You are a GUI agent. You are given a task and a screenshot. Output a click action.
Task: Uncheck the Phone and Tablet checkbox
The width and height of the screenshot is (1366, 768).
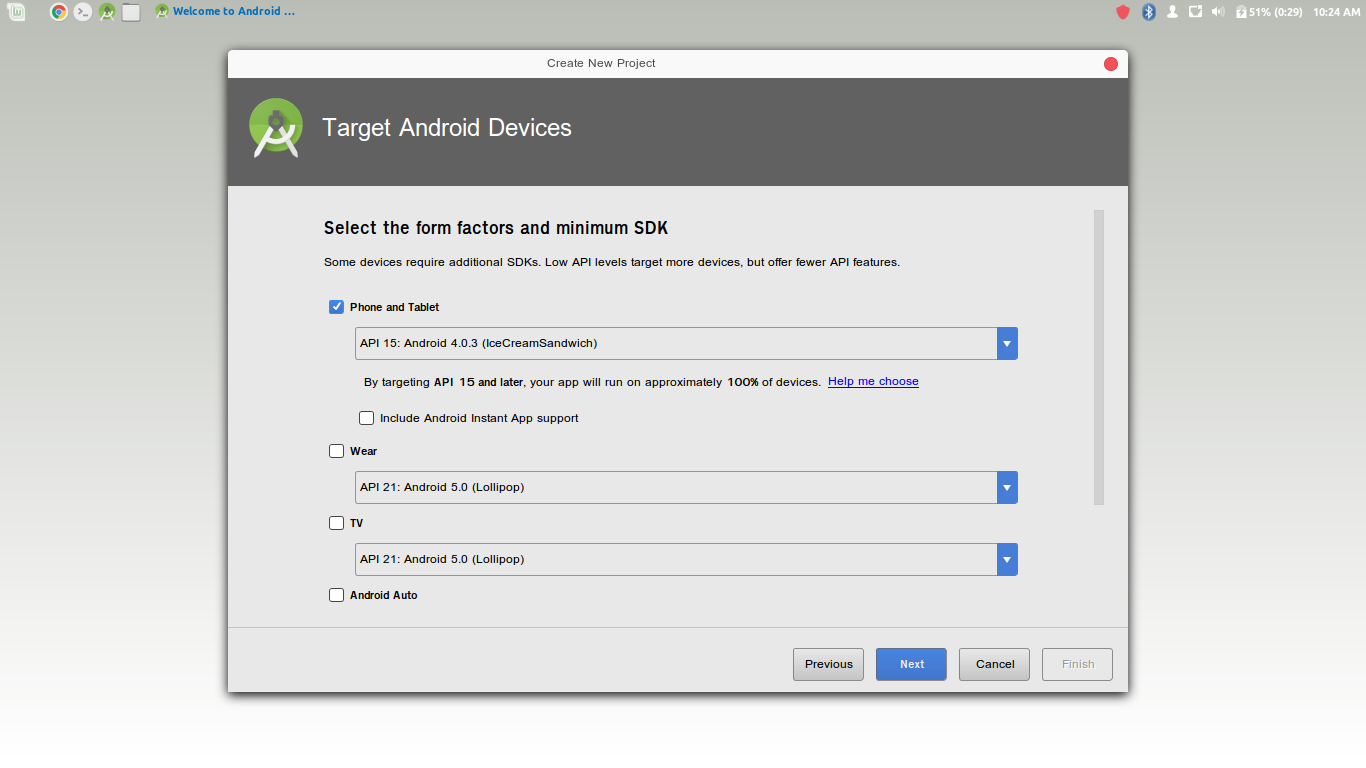tap(337, 307)
